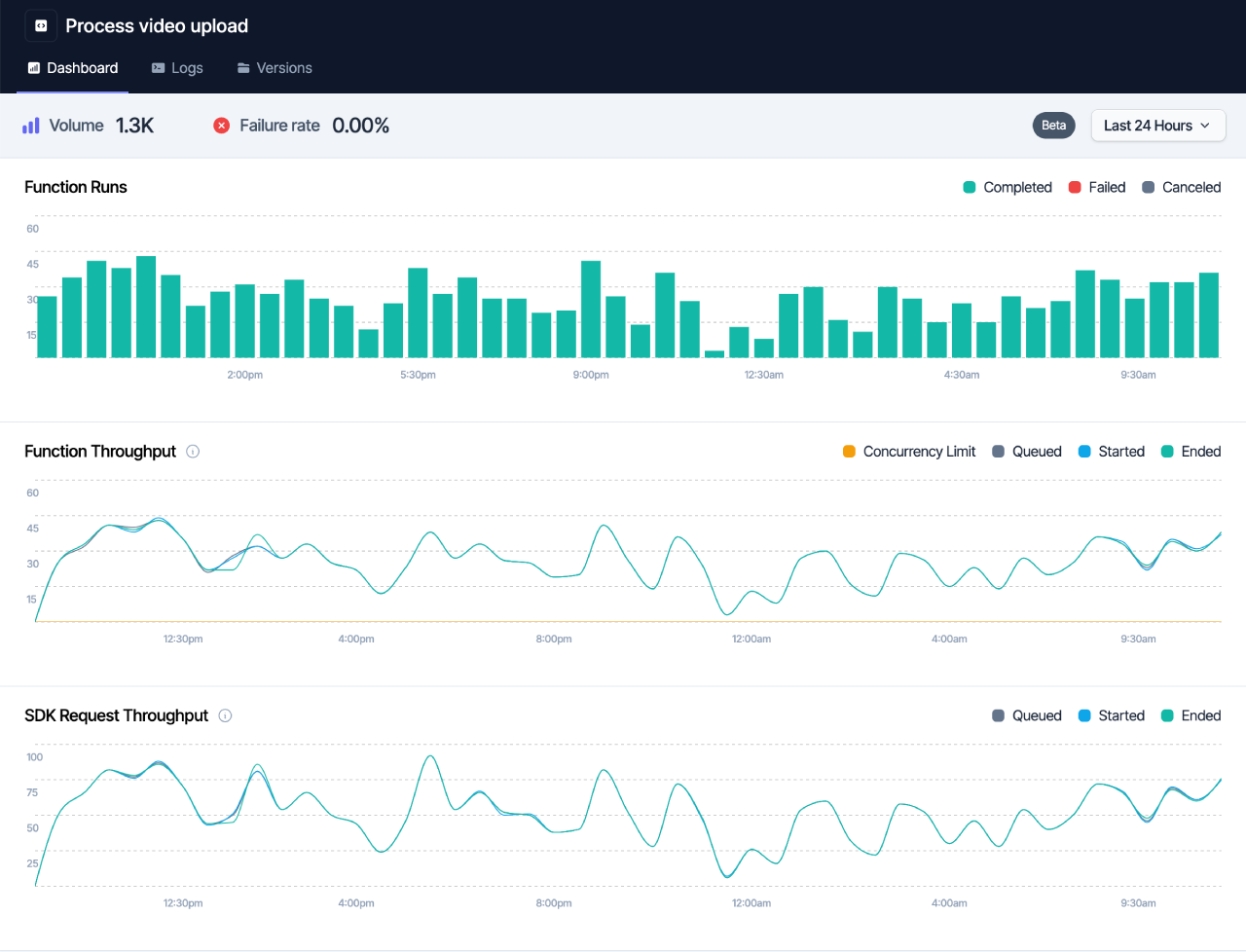
Task: Click the folder icon in Versions tab
Action: pyautogui.click(x=243, y=68)
